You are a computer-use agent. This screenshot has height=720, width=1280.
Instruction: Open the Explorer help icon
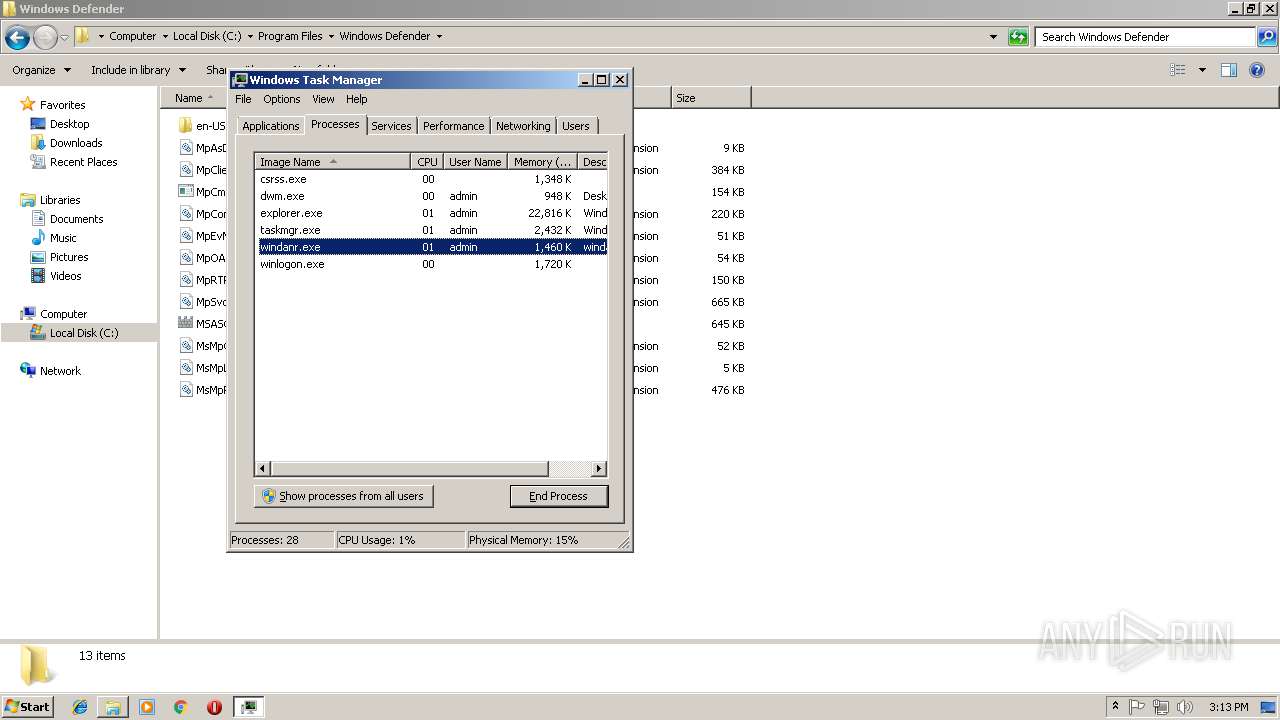point(1257,70)
